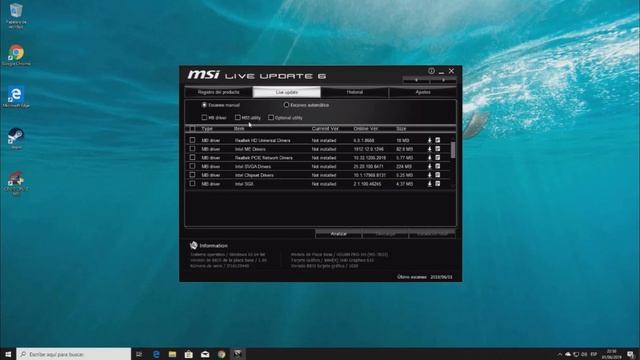Click the Size column header
This screenshot has height=360, width=640.
click(401, 129)
